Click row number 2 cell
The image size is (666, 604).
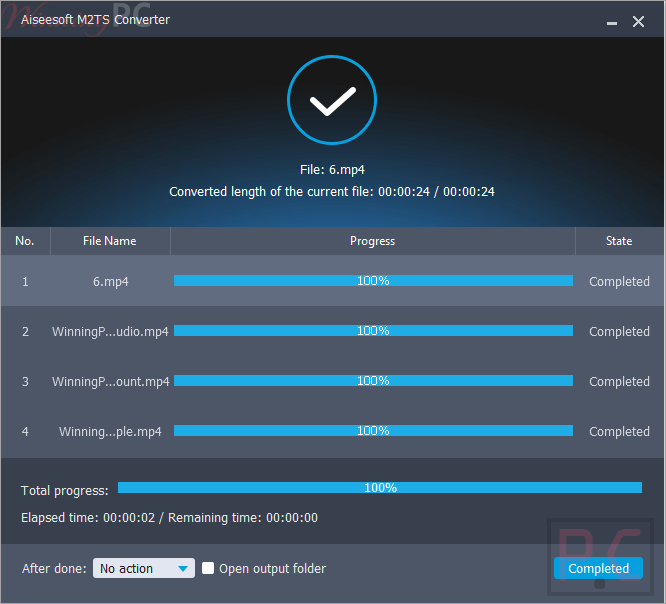point(25,331)
